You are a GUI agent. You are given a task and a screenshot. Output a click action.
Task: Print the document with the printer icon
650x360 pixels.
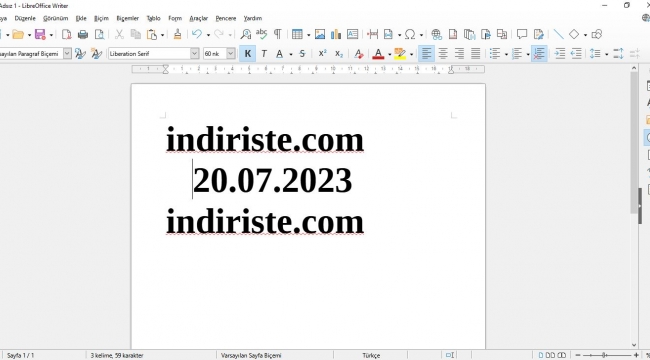click(83, 34)
